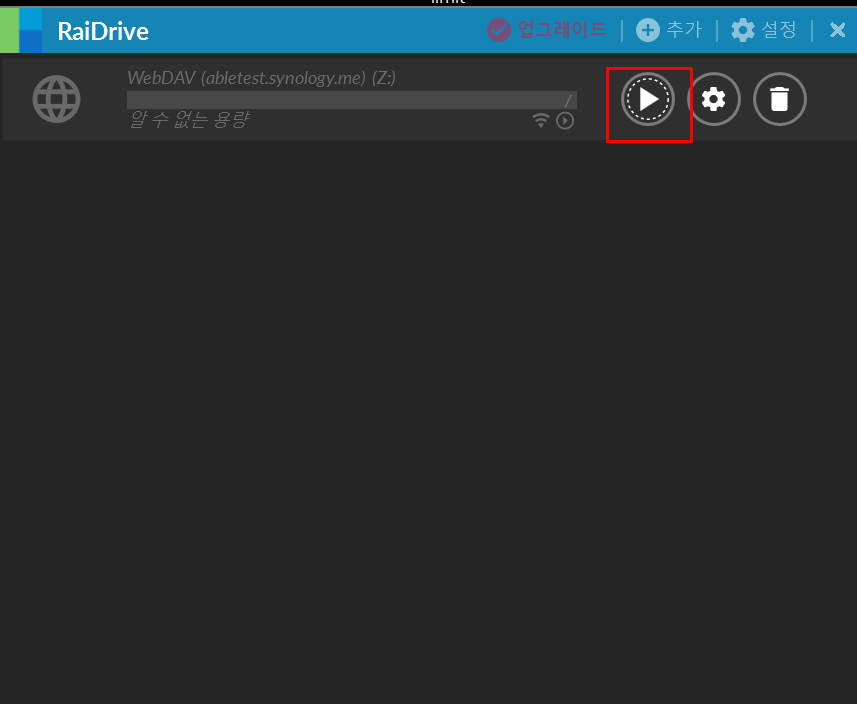857x704 pixels.
Task: Click the 추가 add drive button
Action: [668, 30]
